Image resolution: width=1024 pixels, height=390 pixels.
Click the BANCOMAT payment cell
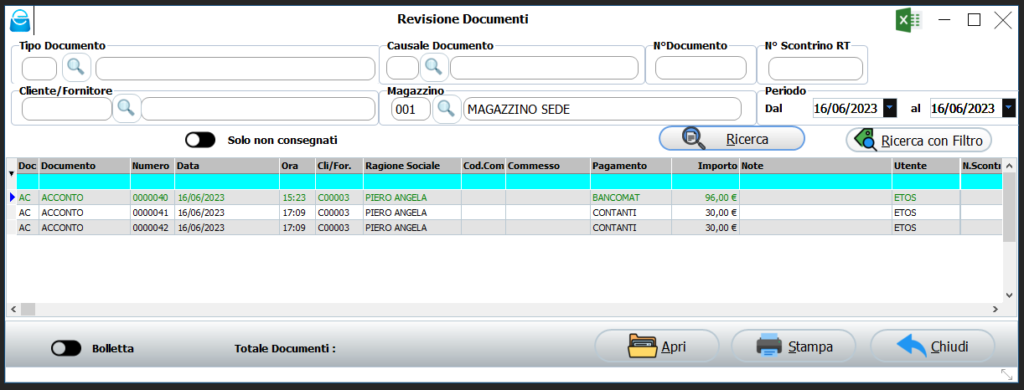pyautogui.click(x=631, y=197)
